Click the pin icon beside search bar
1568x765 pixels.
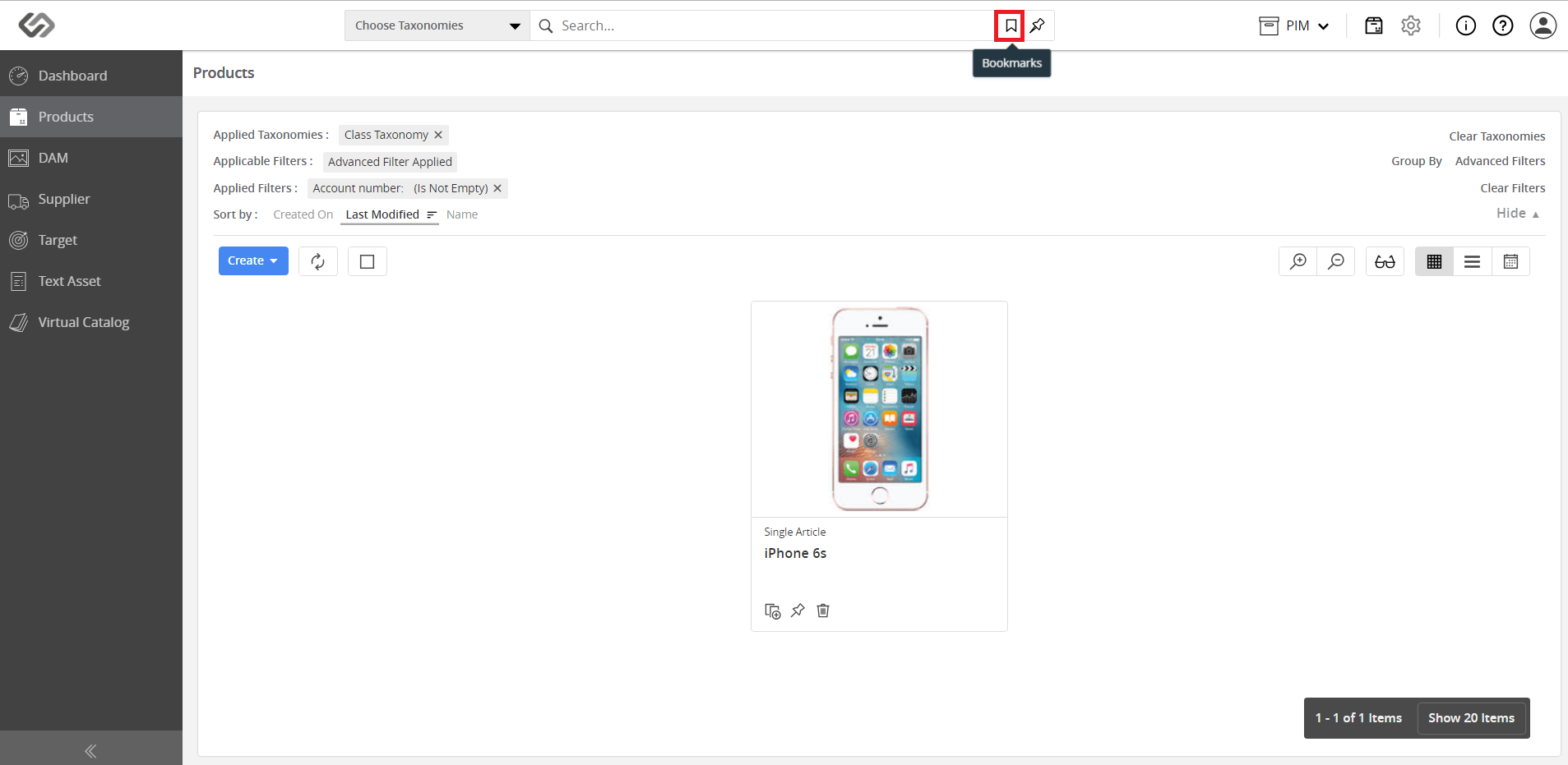point(1038,25)
